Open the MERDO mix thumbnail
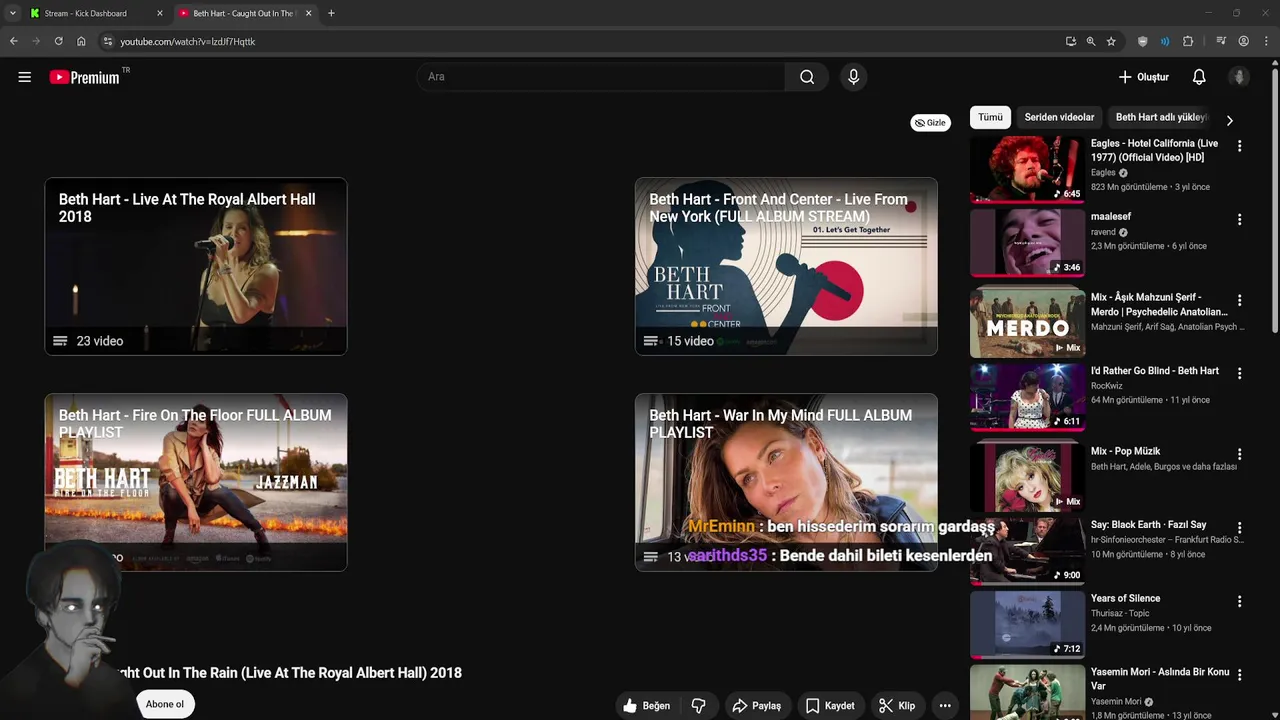This screenshot has width=1280, height=720. point(1027,323)
